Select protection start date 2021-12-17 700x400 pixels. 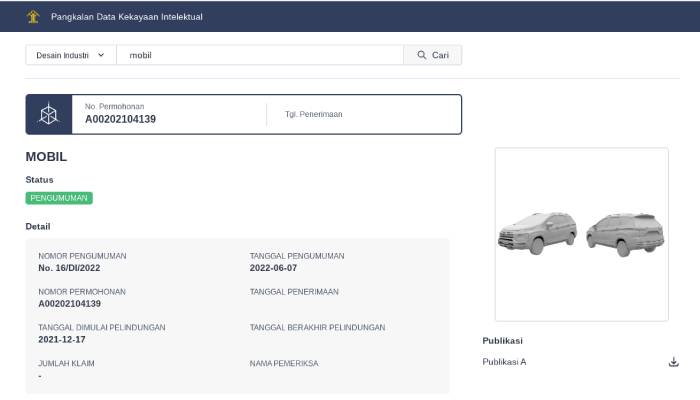(62, 339)
